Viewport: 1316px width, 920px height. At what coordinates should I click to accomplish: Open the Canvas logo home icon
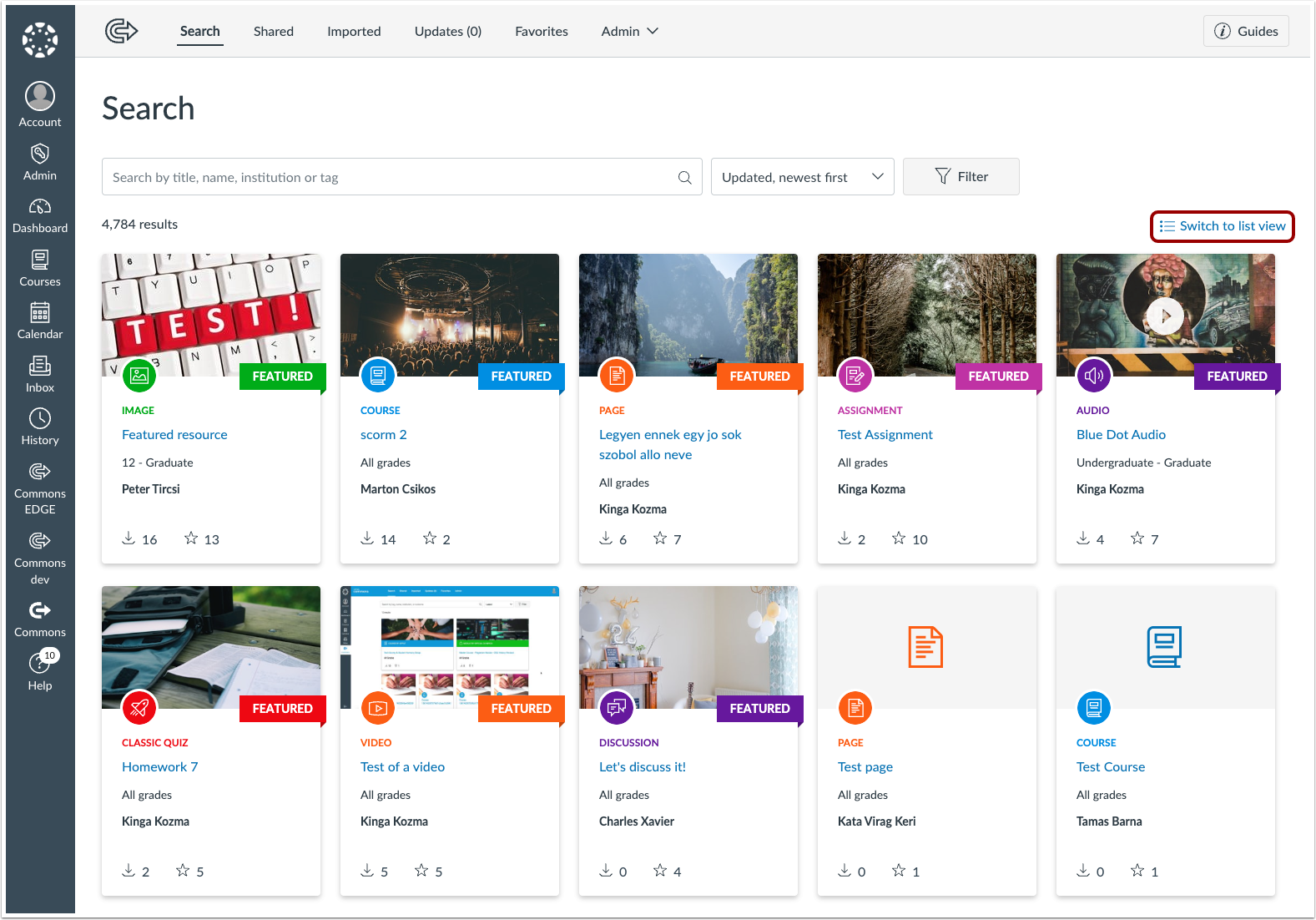point(40,40)
